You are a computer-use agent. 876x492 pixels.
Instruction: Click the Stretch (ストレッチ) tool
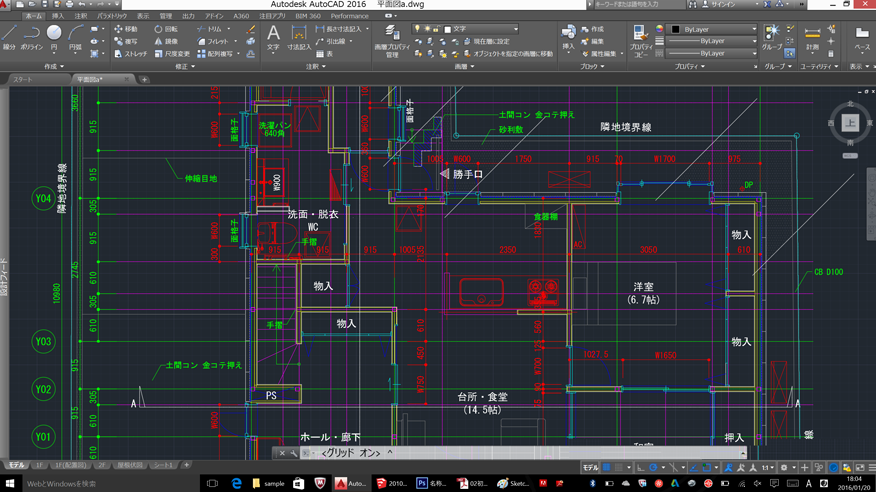[130, 54]
